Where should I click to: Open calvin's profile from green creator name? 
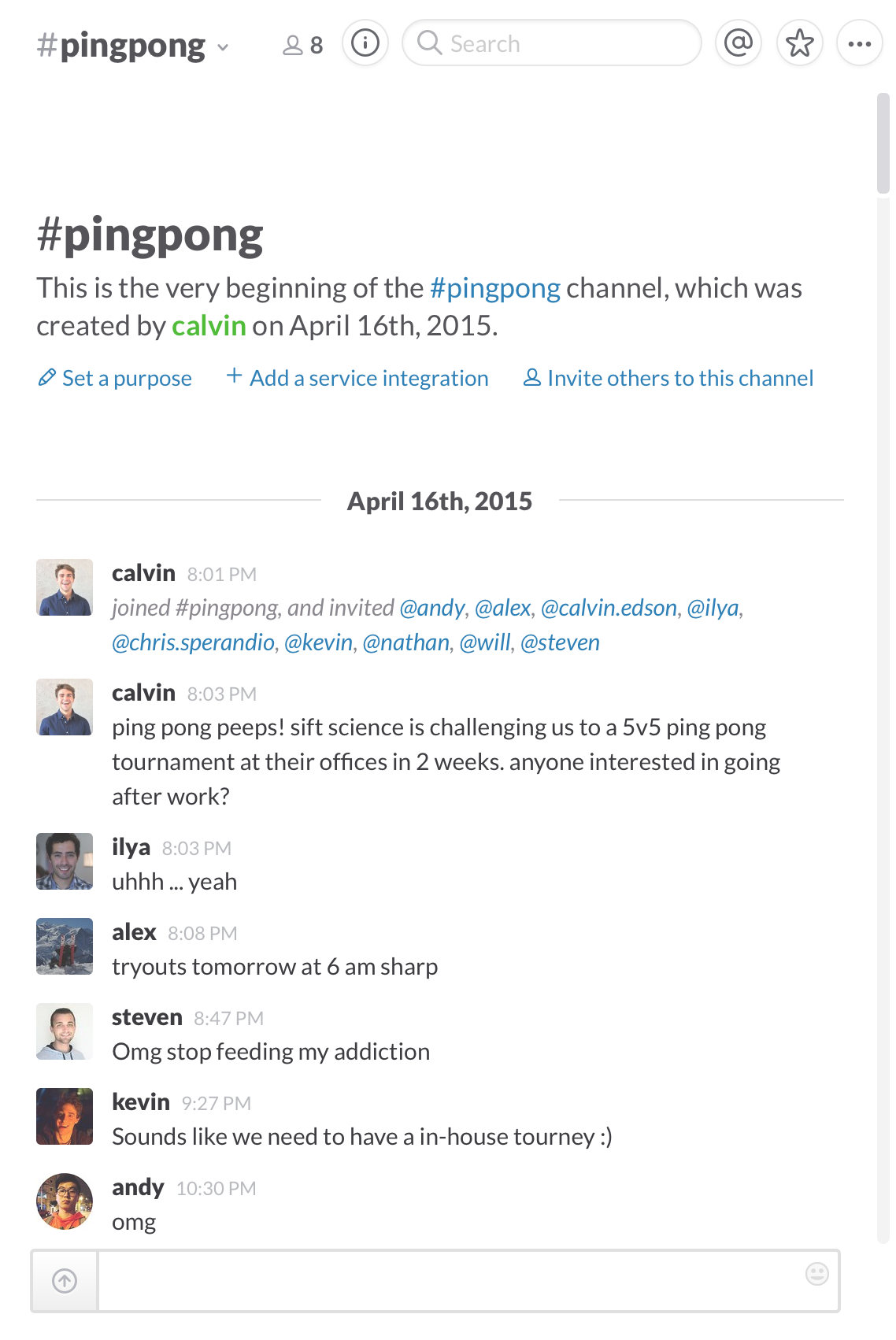209,326
